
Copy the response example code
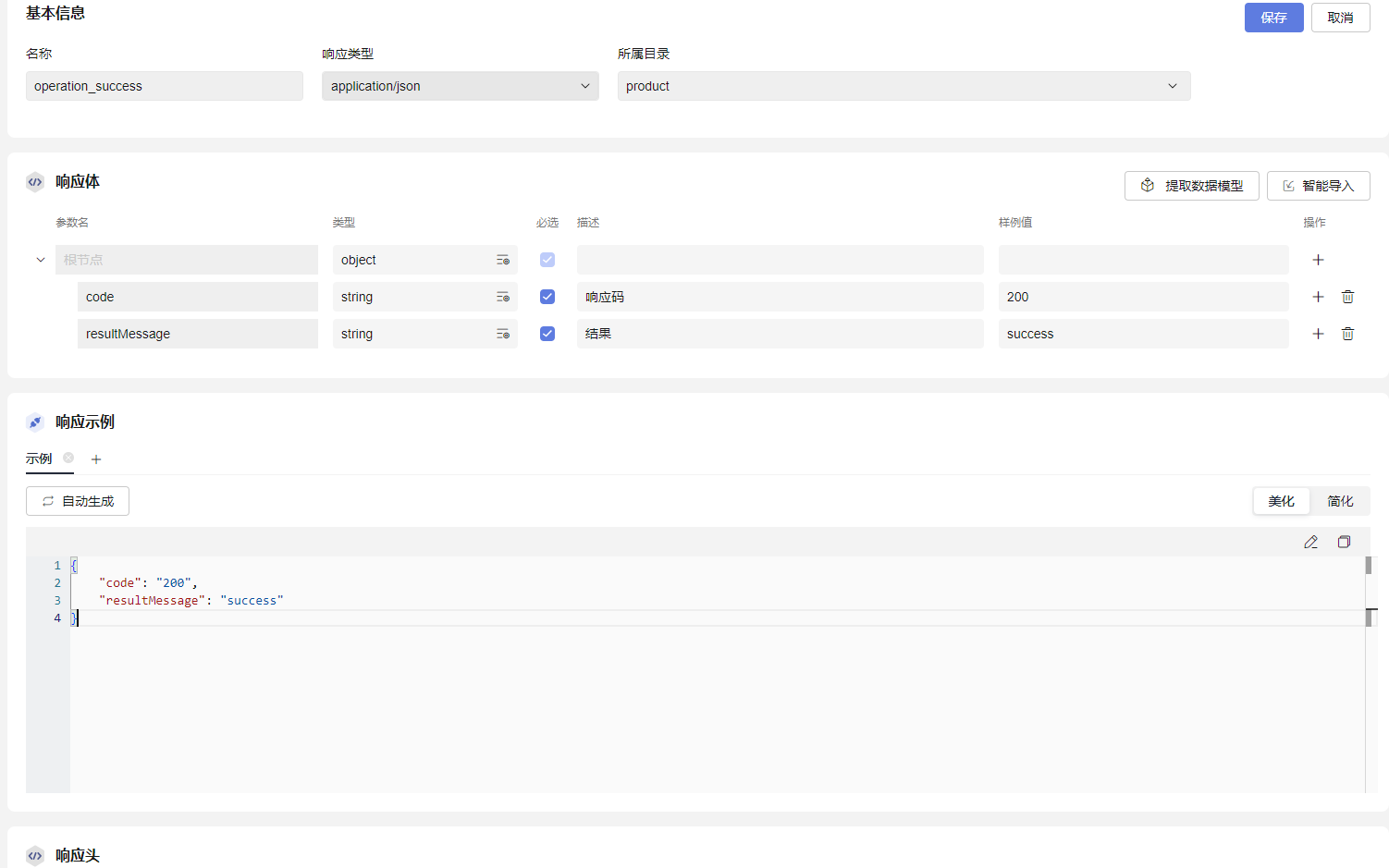click(x=1344, y=542)
